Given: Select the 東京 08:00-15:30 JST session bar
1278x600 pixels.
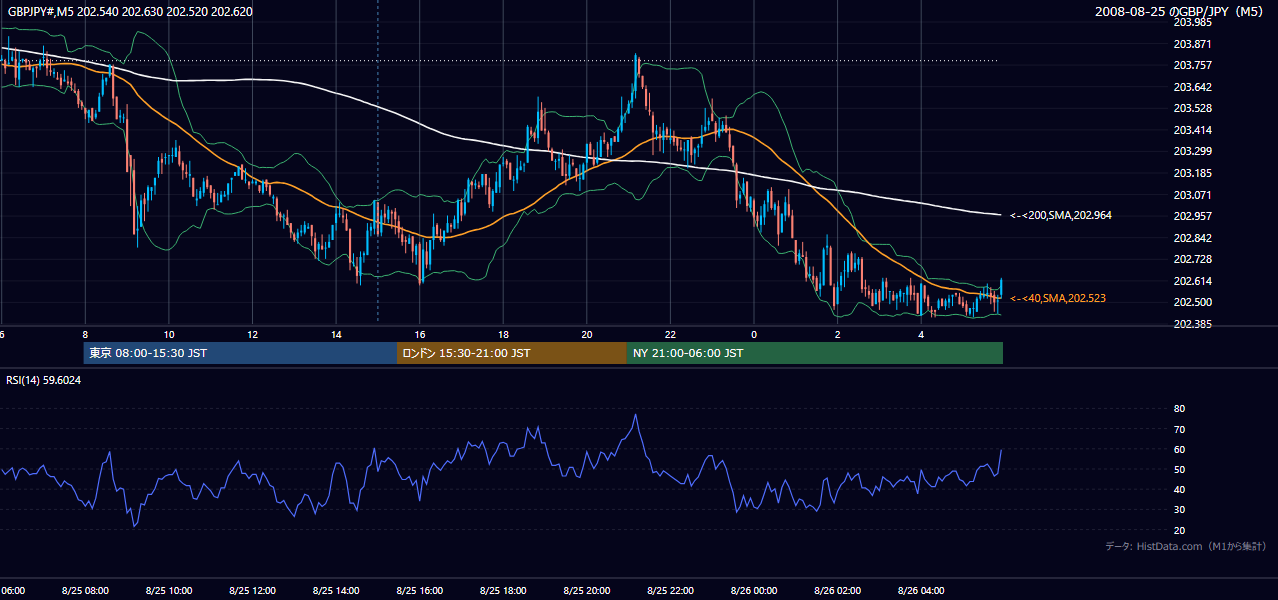Looking at the screenshot, I should (x=240, y=353).
